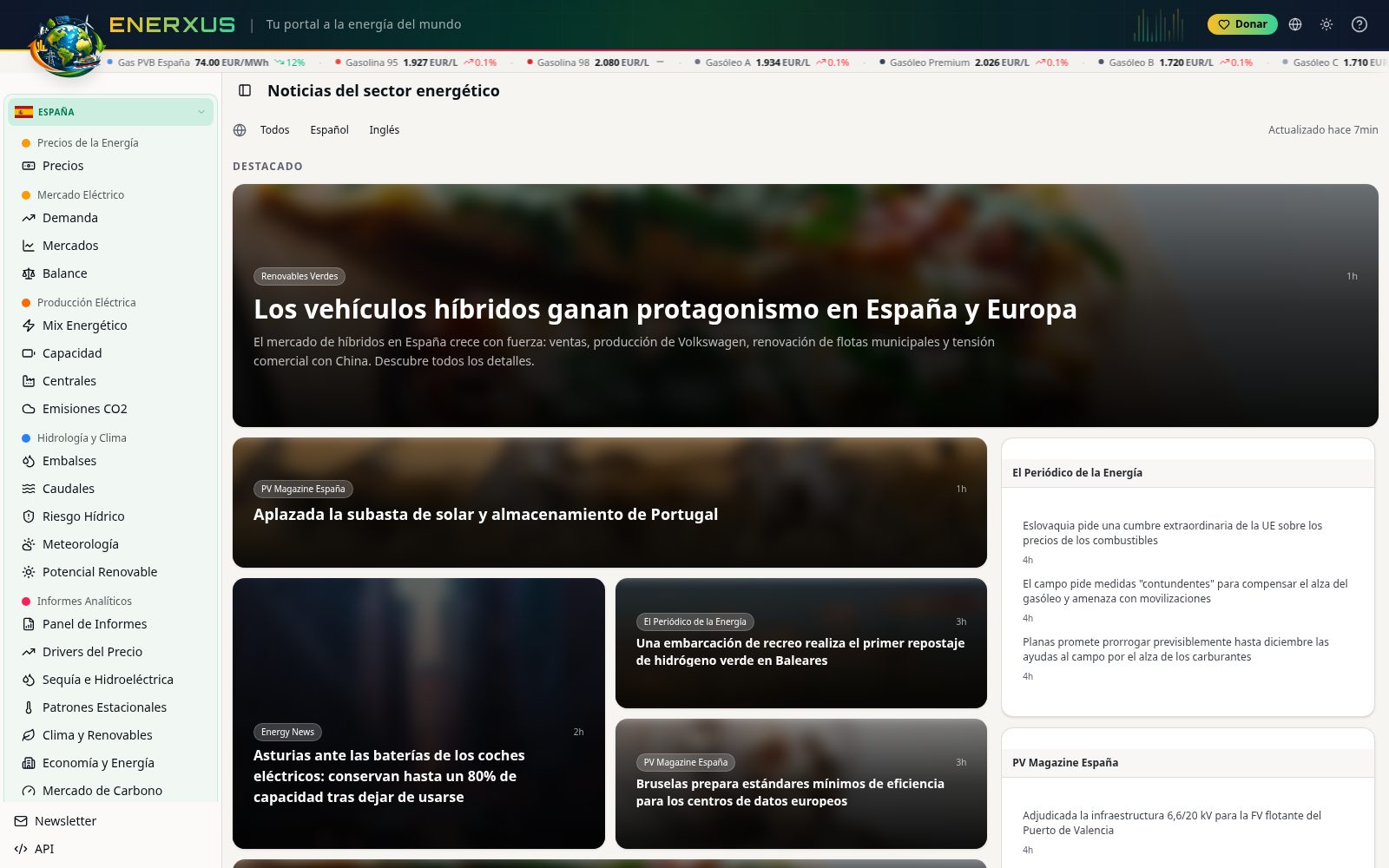1389x868 pixels.
Task: Go to Demanda page
Action: (x=110, y=218)
